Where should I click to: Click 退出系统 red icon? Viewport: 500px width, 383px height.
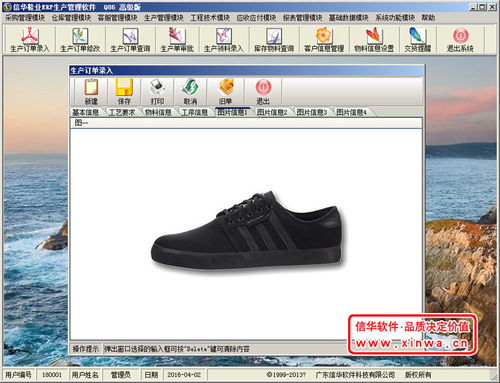coord(460,39)
